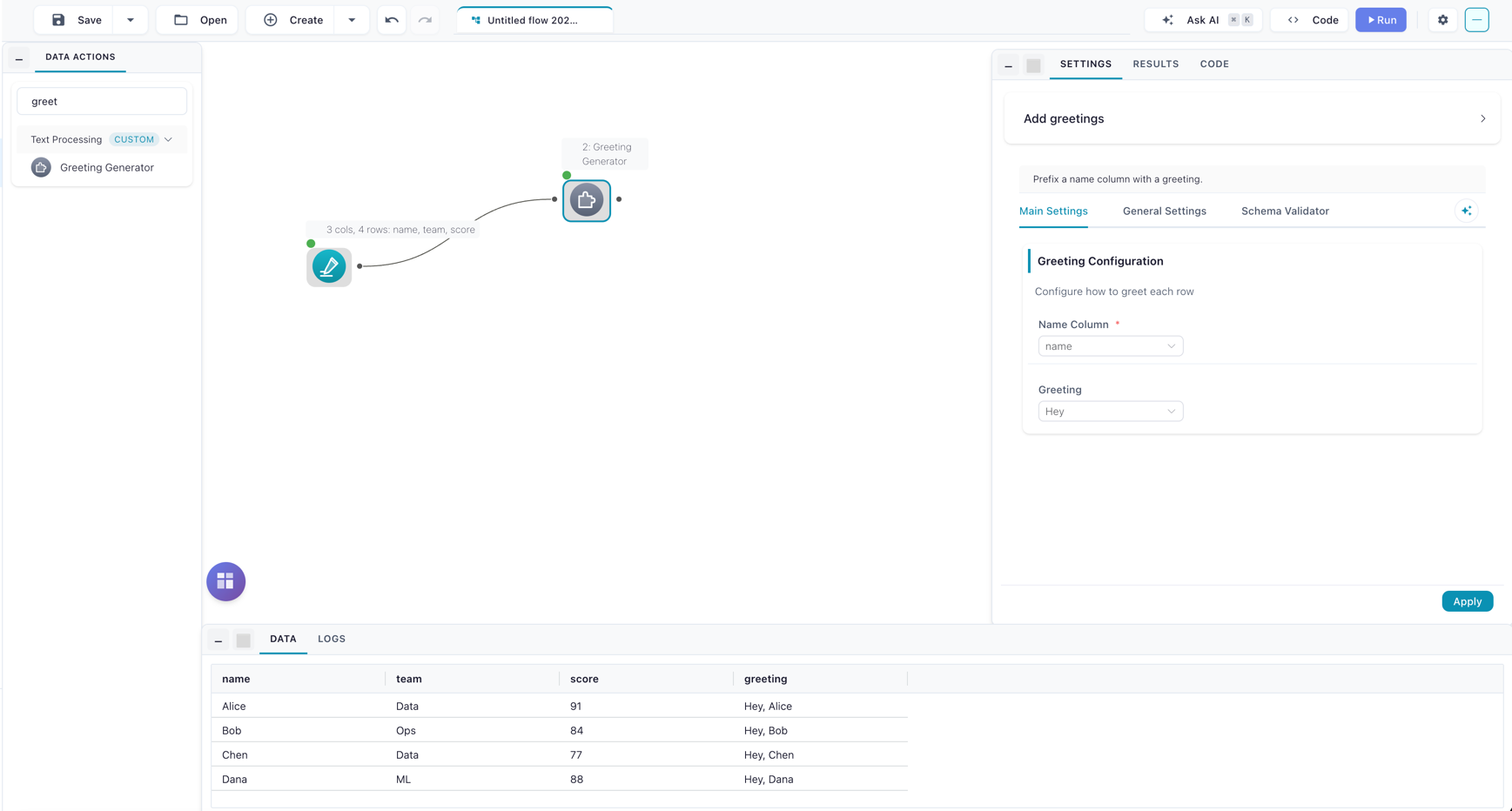Viewport: 1512px width, 811px height.
Task: Expand the Save options arrow
Action: pos(131,20)
